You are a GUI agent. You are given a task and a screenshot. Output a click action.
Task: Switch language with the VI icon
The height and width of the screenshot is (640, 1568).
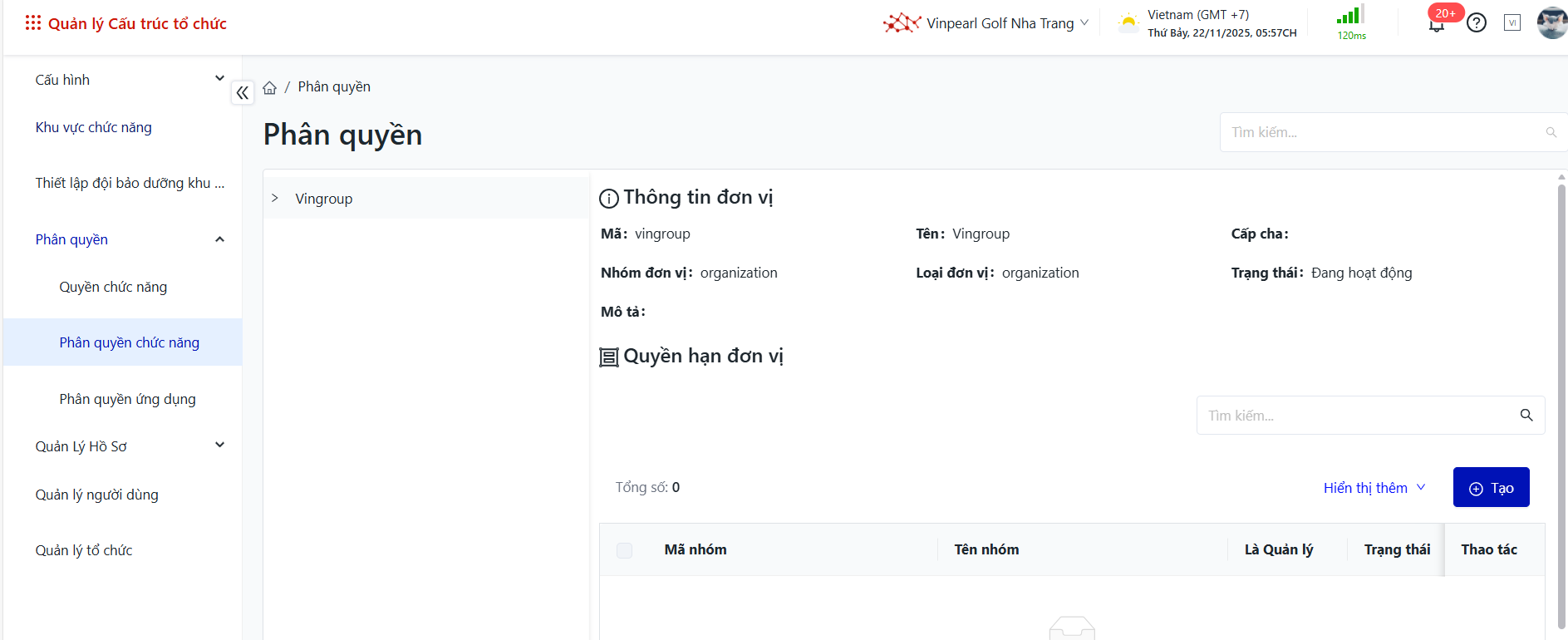1512,23
